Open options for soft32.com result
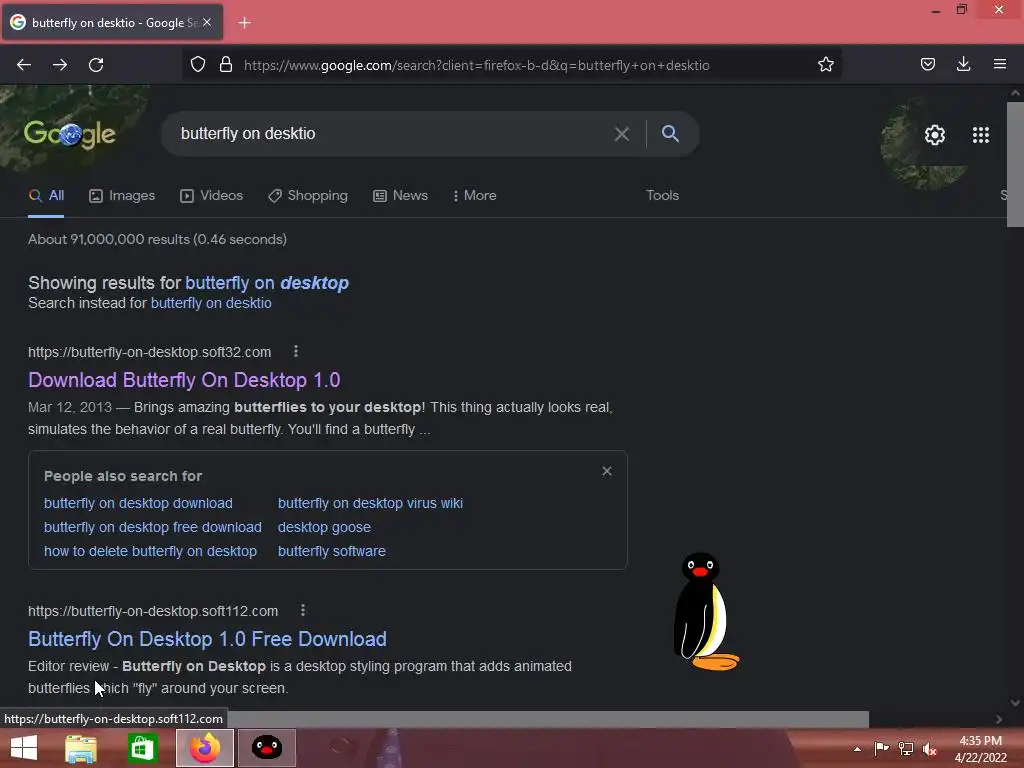The height and width of the screenshot is (768, 1024). tap(296, 351)
